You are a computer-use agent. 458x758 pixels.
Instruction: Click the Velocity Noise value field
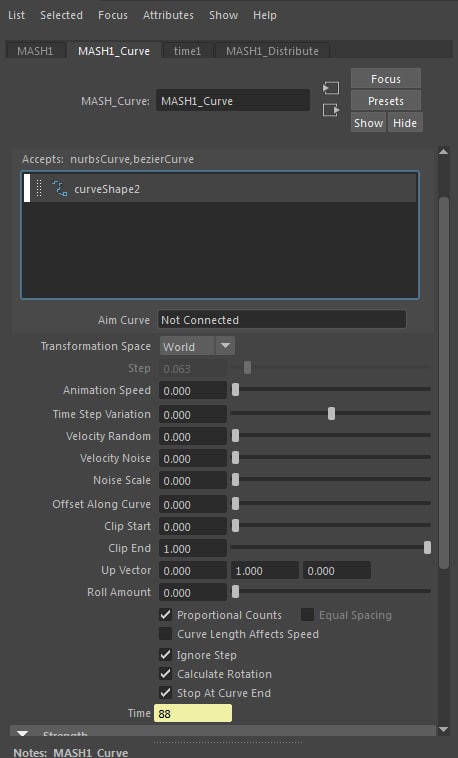pos(192,458)
